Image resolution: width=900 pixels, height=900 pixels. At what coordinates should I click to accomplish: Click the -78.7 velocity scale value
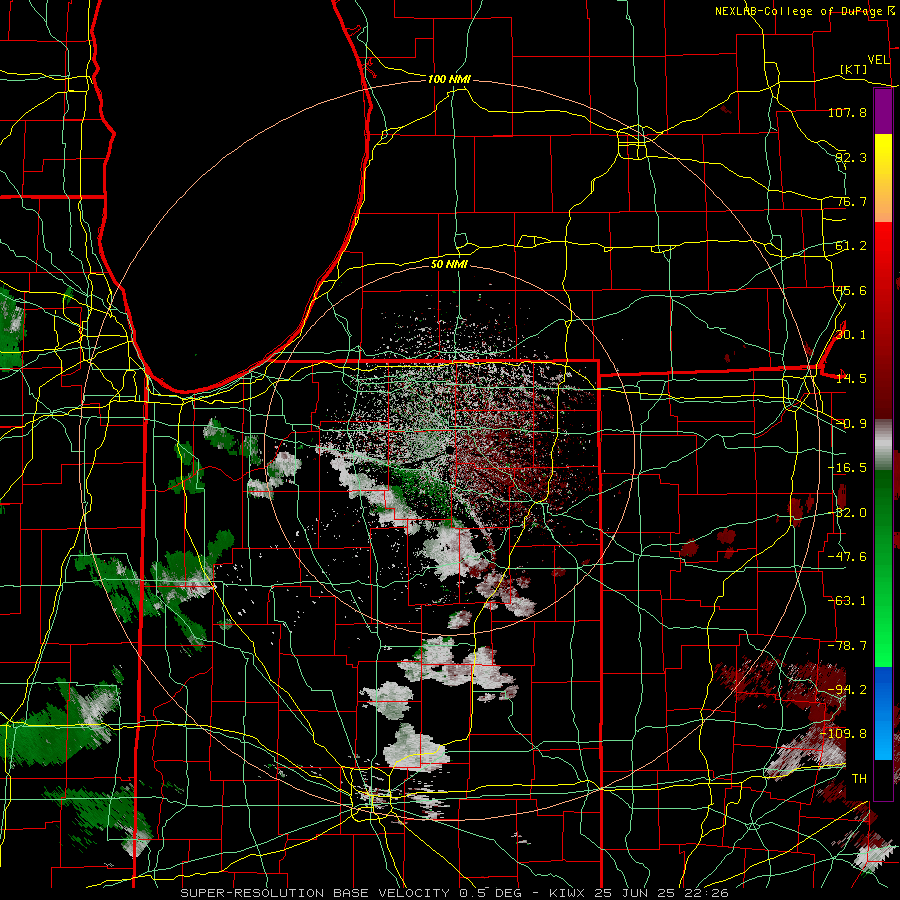(x=847, y=646)
